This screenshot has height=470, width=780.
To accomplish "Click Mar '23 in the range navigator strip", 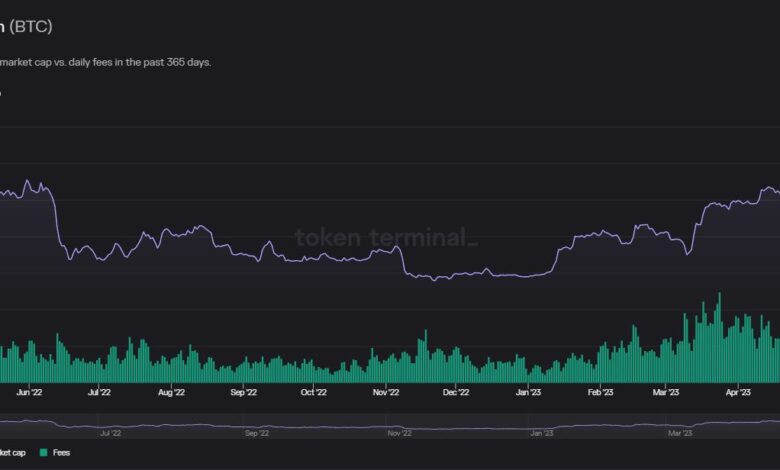I will pyautogui.click(x=680, y=433).
